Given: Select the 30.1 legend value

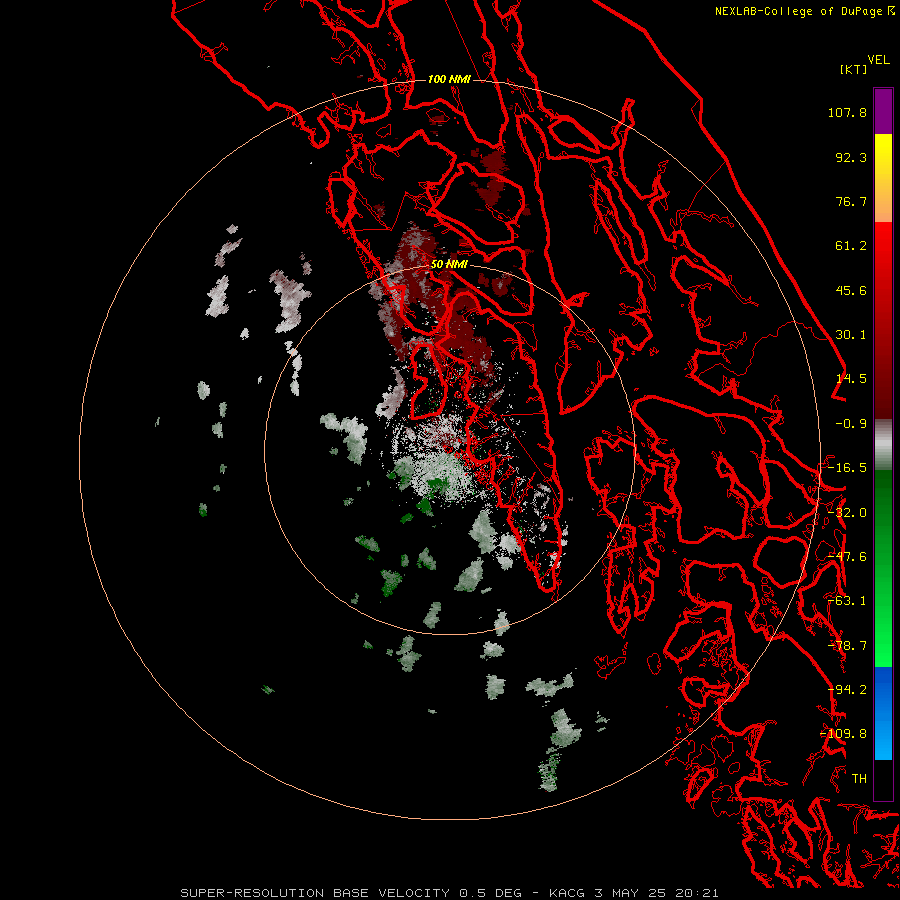Looking at the screenshot, I should (851, 335).
